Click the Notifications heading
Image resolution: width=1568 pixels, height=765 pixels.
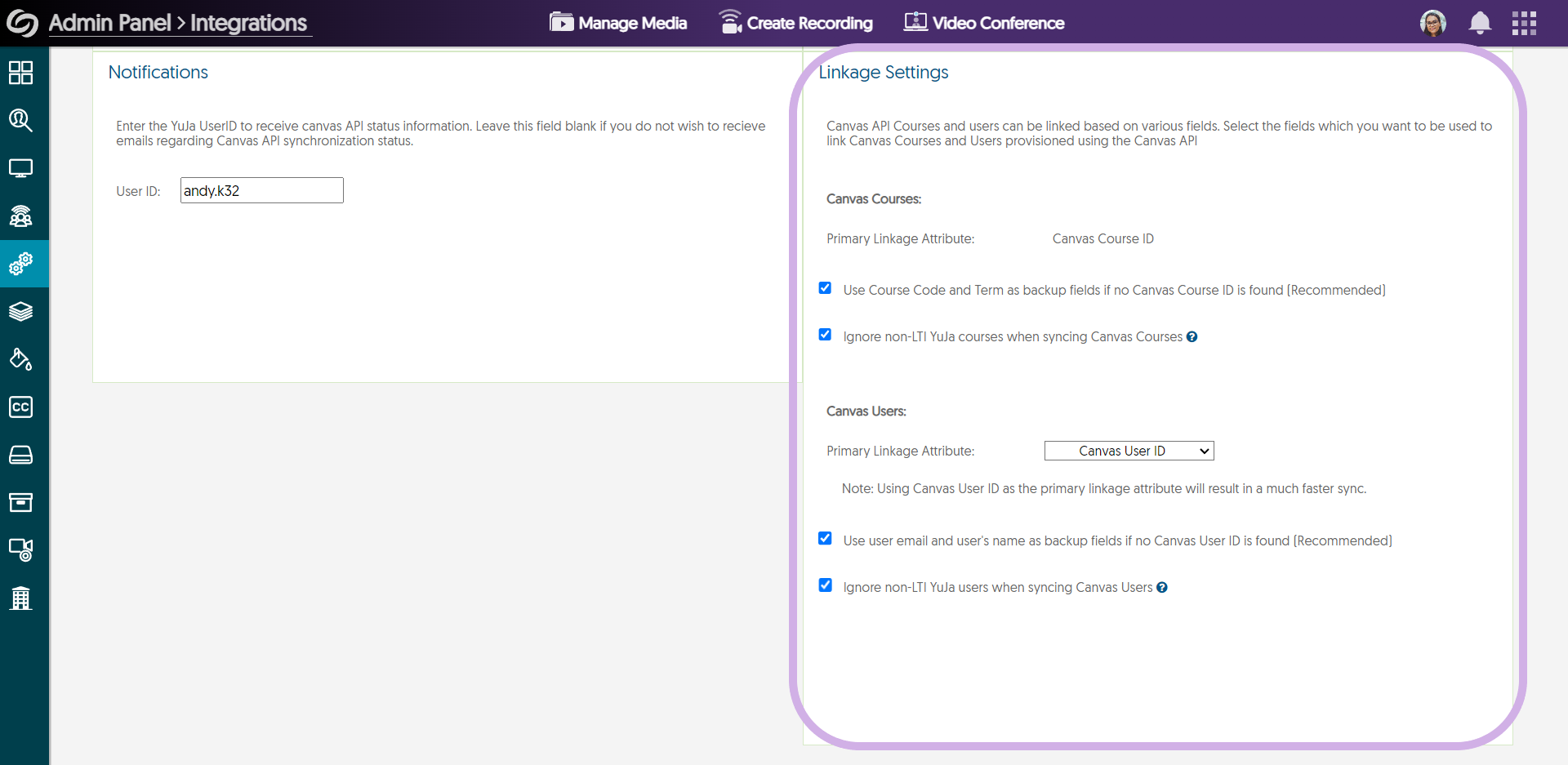pyautogui.click(x=158, y=72)
